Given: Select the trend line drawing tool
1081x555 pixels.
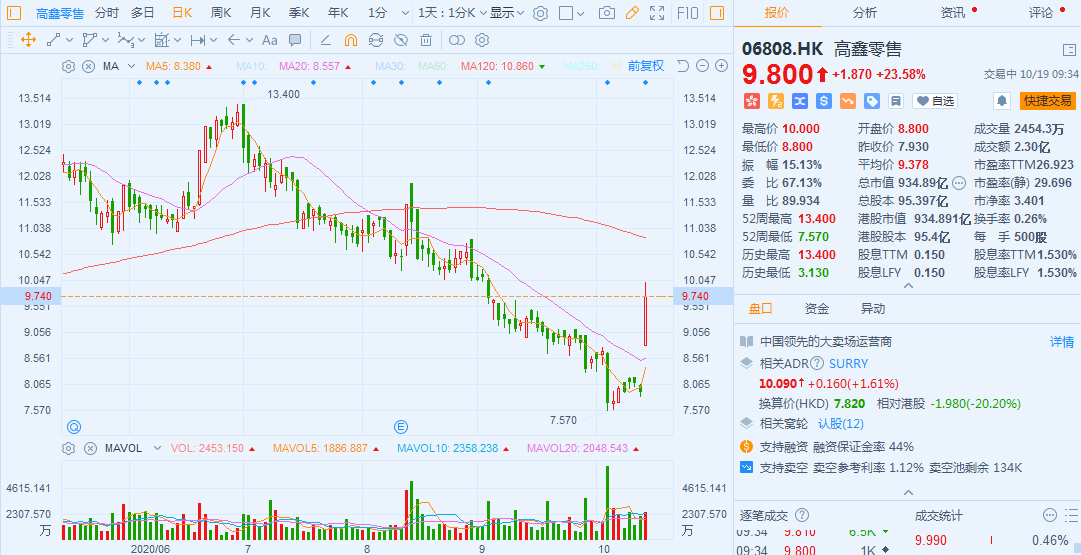Looking at the screenshot, I should click(54, 40).
